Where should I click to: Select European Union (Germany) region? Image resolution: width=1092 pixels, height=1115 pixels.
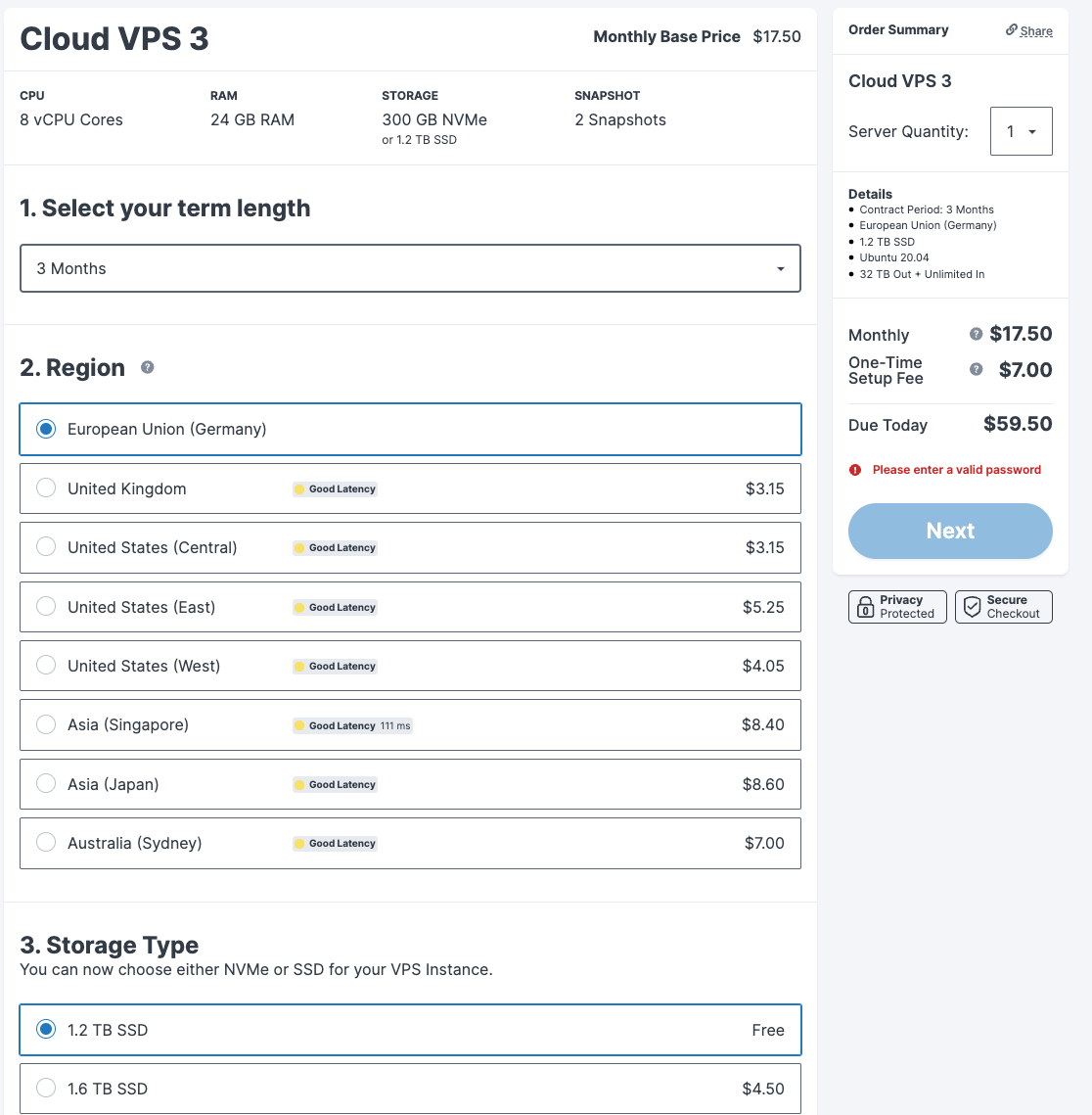coord(410,430)
